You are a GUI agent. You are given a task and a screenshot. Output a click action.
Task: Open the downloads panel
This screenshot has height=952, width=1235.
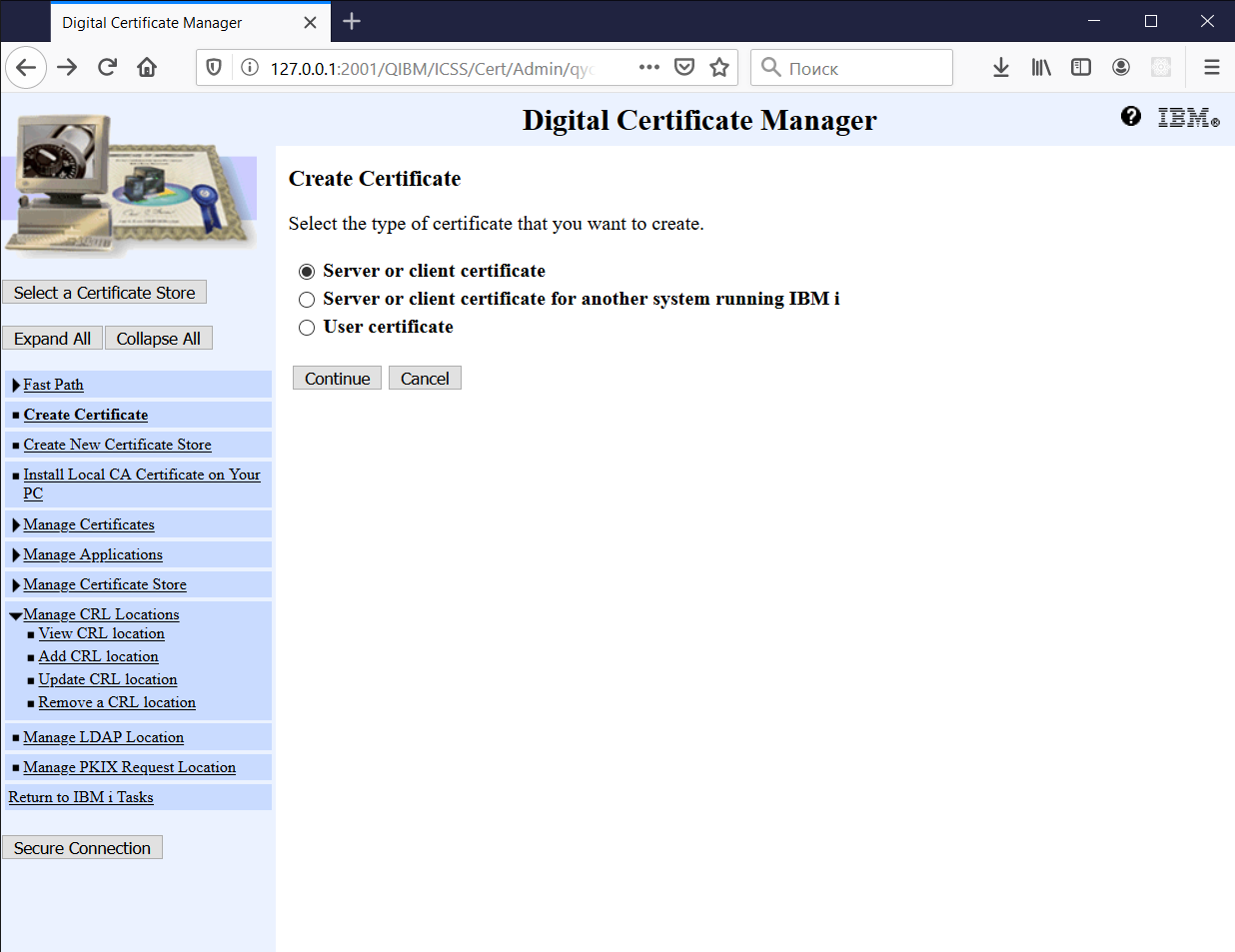[1001, 68]
